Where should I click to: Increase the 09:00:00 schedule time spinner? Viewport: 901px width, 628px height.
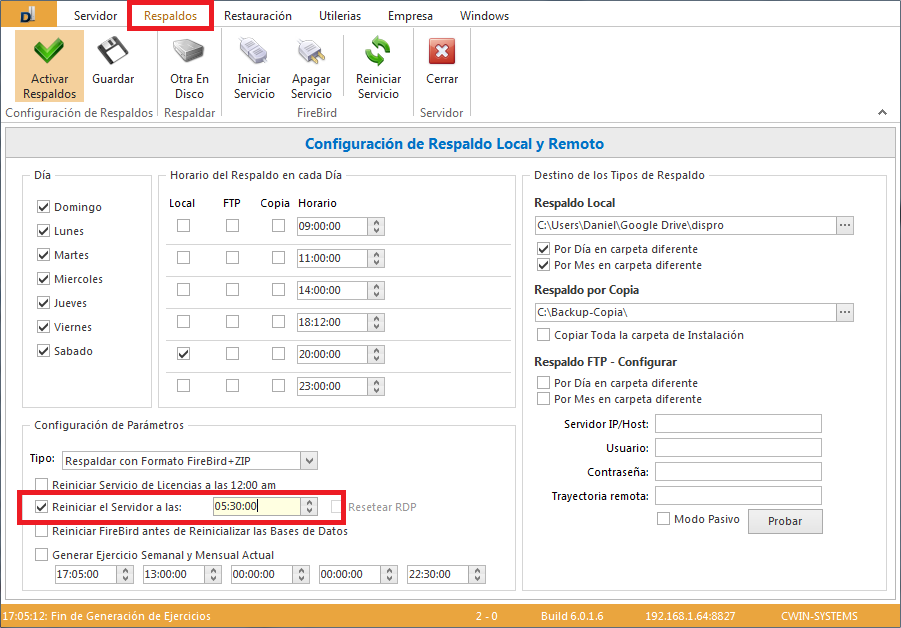click(376, 222)
